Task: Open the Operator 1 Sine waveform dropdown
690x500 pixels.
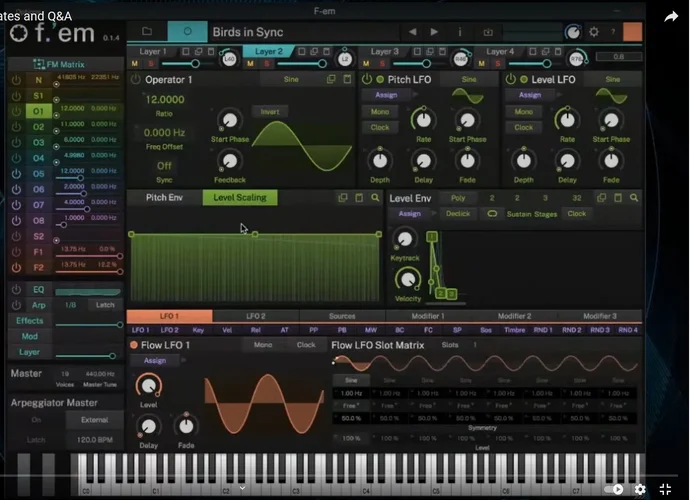Action: (290, 79)
